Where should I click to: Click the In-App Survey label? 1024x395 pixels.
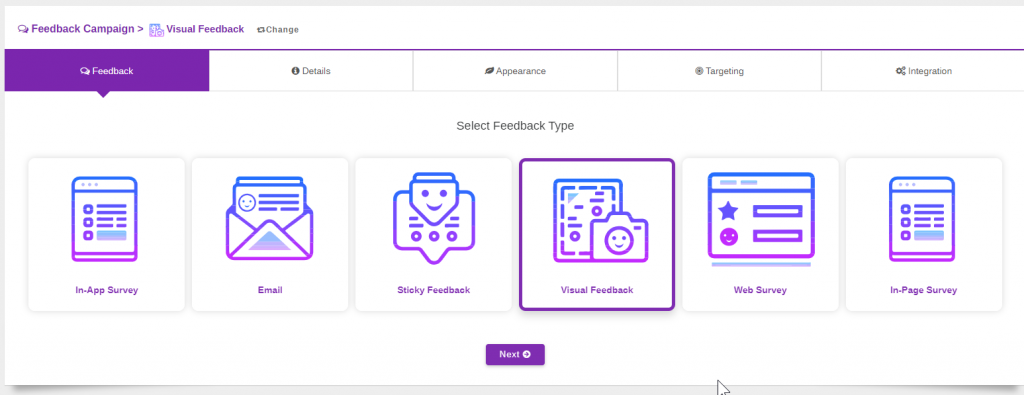106,290
